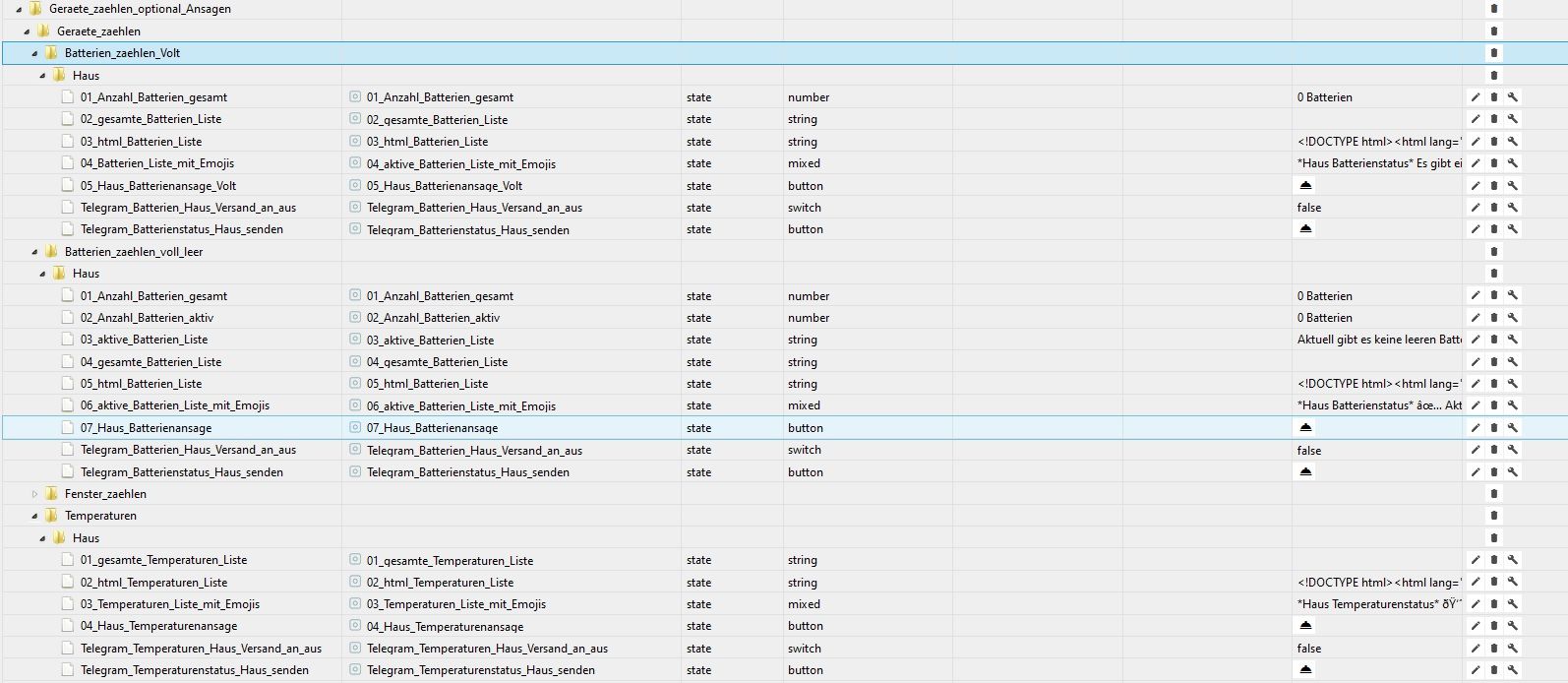Delete the 05_Haus_Batterienansage_Volt object
The image size is (1568, 683).
click(x=1494, y=185)
